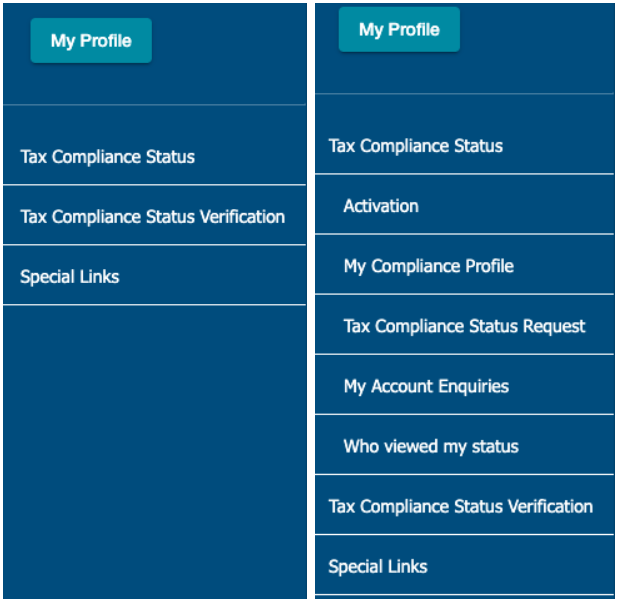Click My Profile button in the expanded menu panel
619x601 pixels.
click(399, 30)
